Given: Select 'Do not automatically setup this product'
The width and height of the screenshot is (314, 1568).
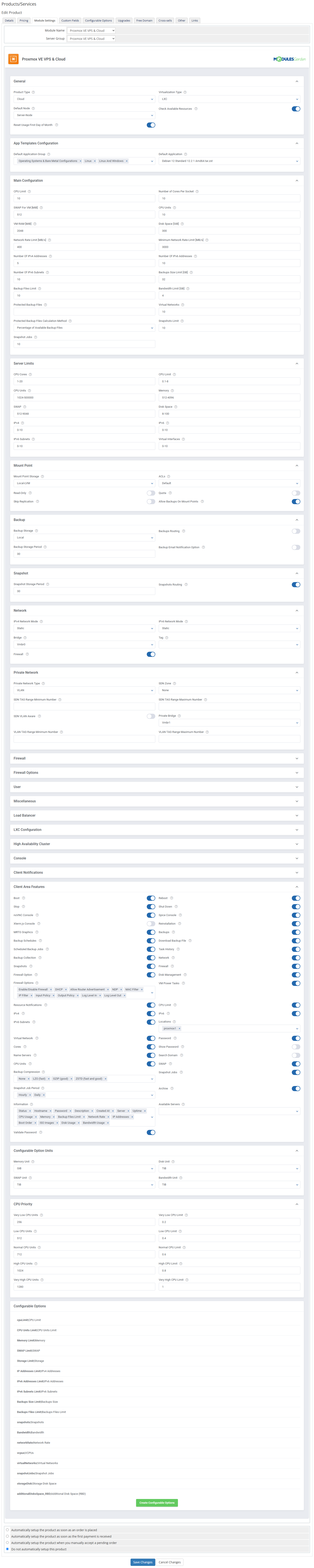Looking at the screenshot, I should (x=7, y=1549).
